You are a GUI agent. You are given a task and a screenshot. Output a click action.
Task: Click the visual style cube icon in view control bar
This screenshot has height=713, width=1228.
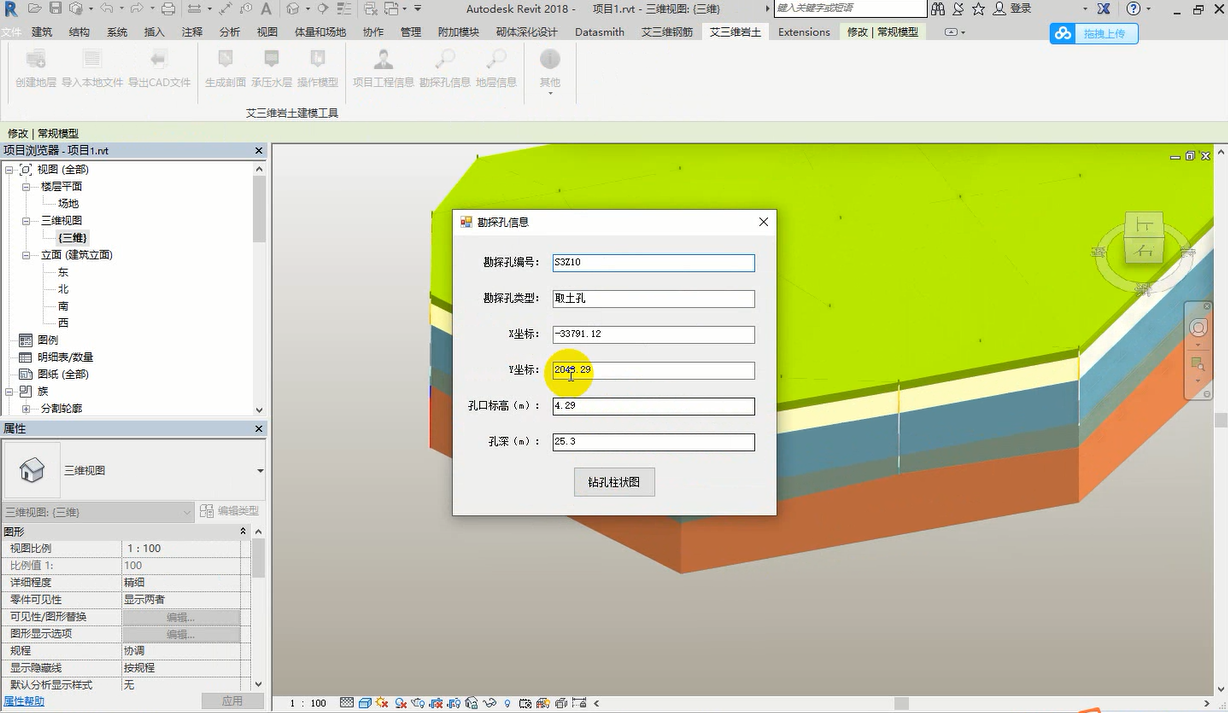[365, 703]
